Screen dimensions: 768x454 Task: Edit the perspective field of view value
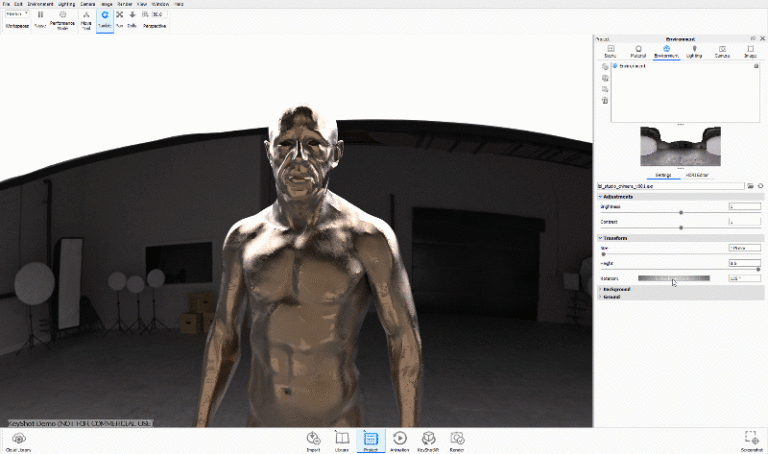coord(159,14)
